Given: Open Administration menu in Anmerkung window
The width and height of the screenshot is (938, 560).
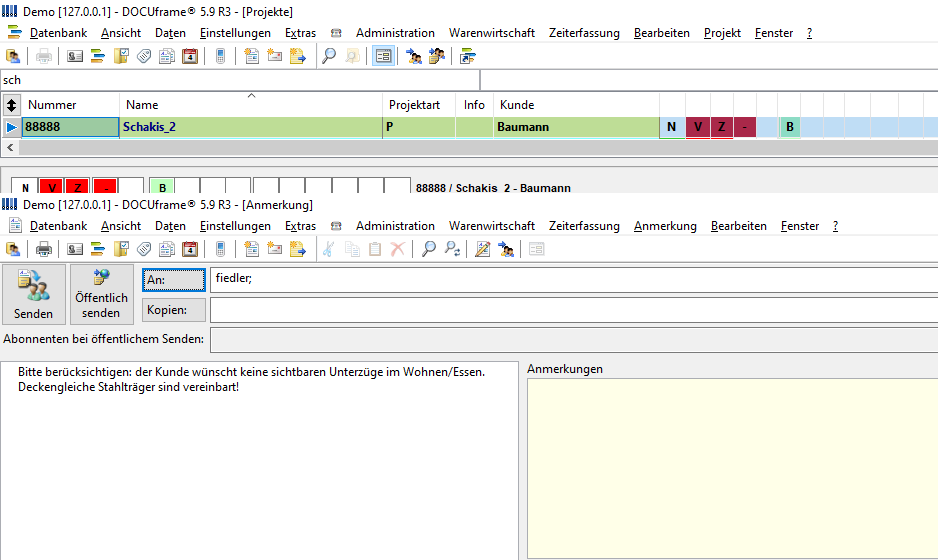Looking at the screenshot, I should point(395,226).
